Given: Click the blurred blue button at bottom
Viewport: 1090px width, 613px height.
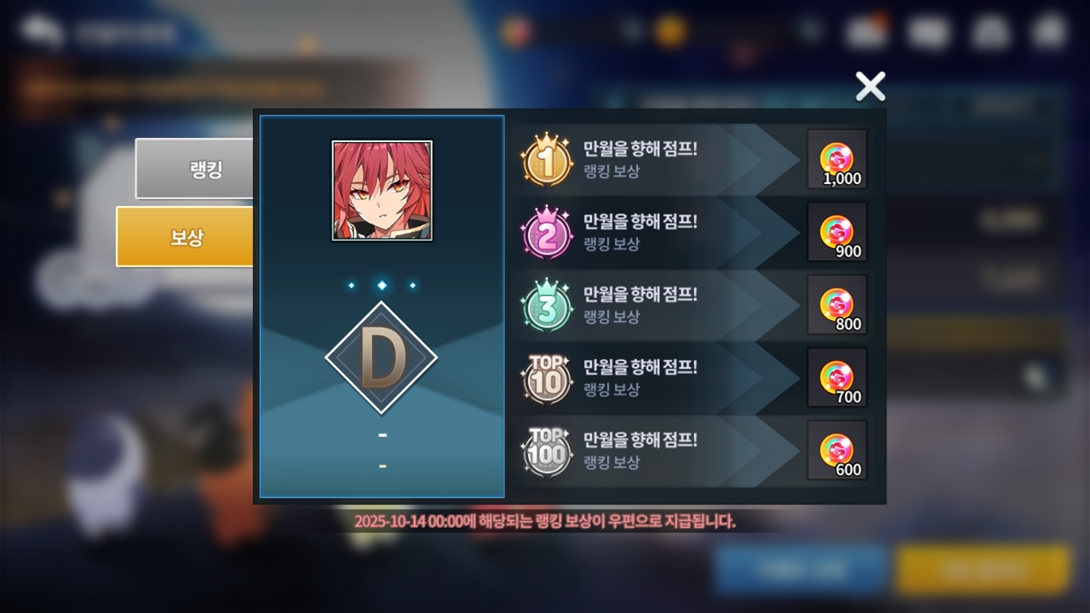Looking at the screenshot, I should coord(801,570).
